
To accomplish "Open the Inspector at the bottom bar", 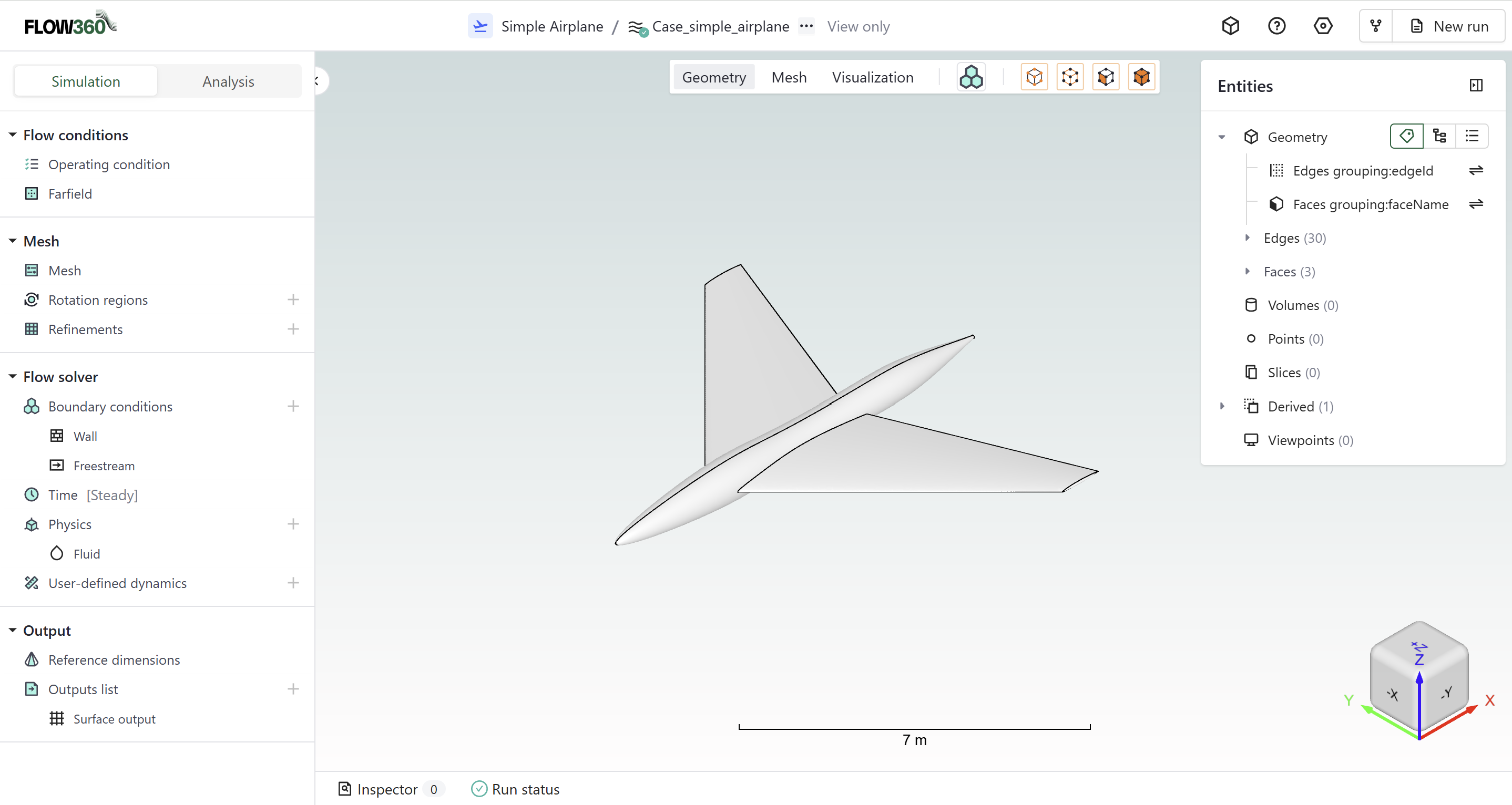I will [x=389, y=789].
